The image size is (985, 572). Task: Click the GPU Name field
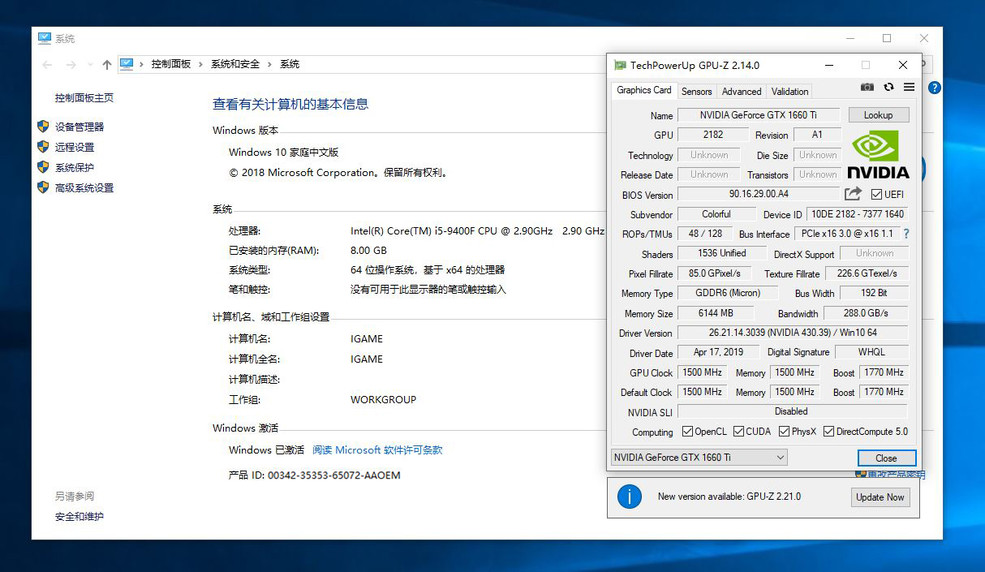(x=758, y=115)
